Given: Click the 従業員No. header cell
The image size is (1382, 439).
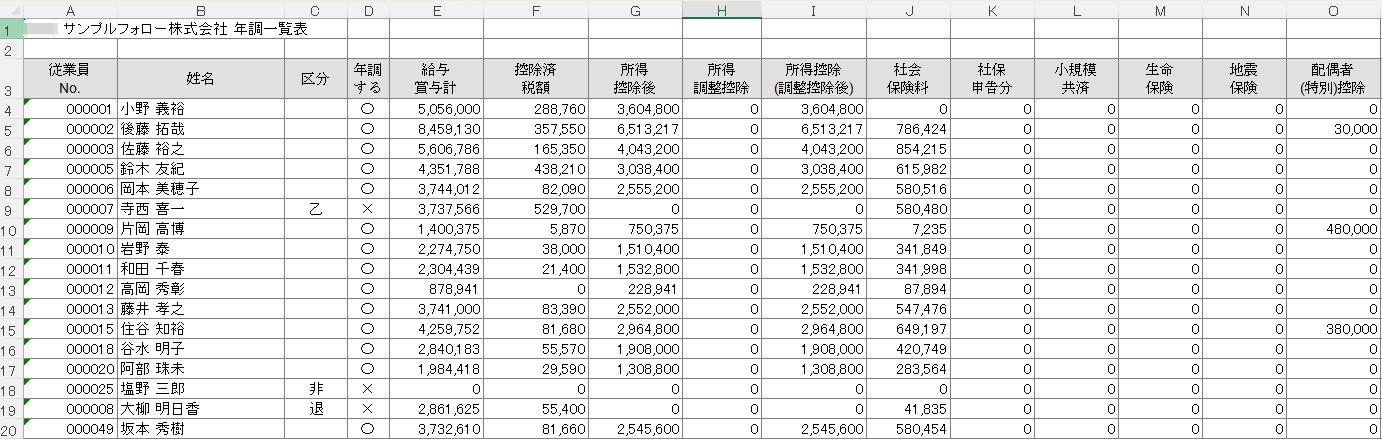Looking at the screenshot, I should pyautogui.click(x=70, y=79).
